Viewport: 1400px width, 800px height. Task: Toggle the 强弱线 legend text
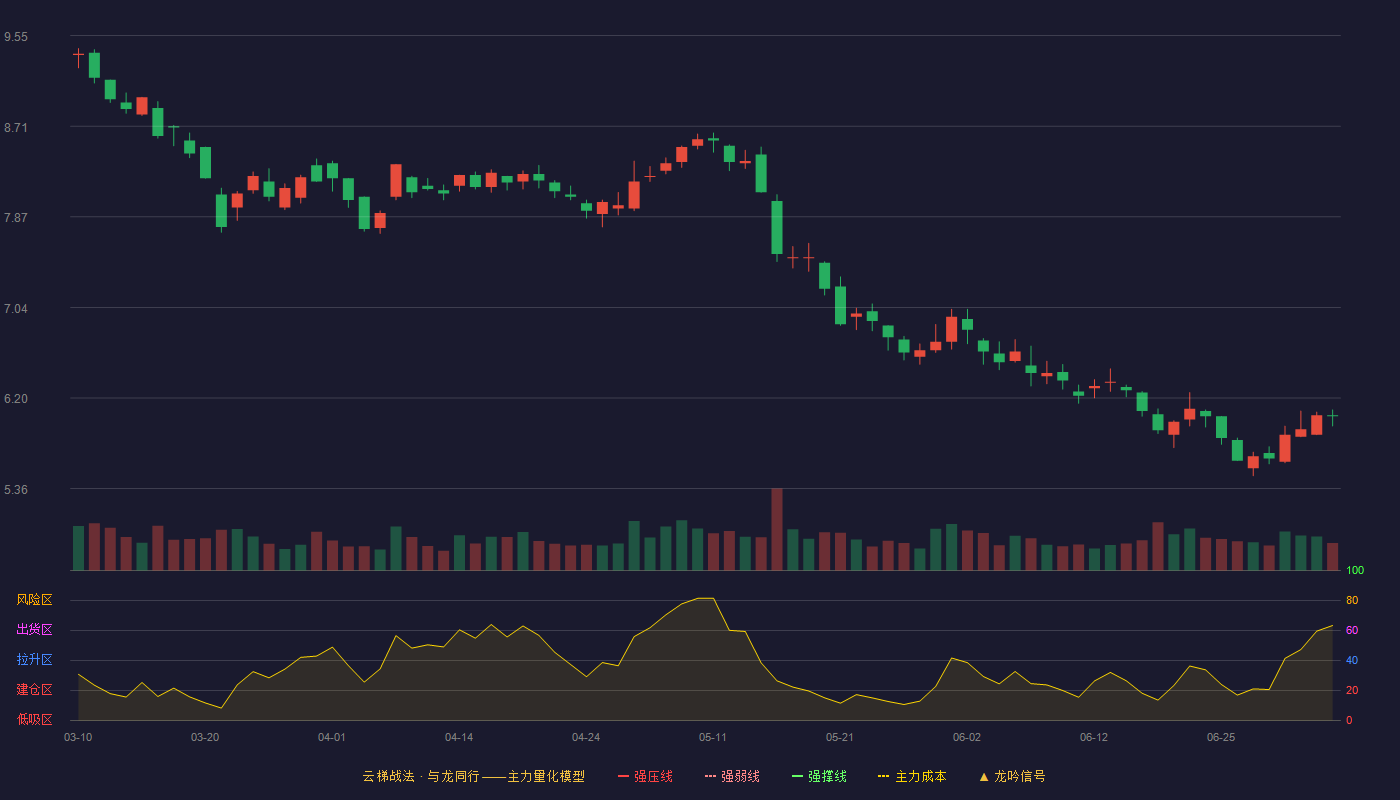pos(740,776)
